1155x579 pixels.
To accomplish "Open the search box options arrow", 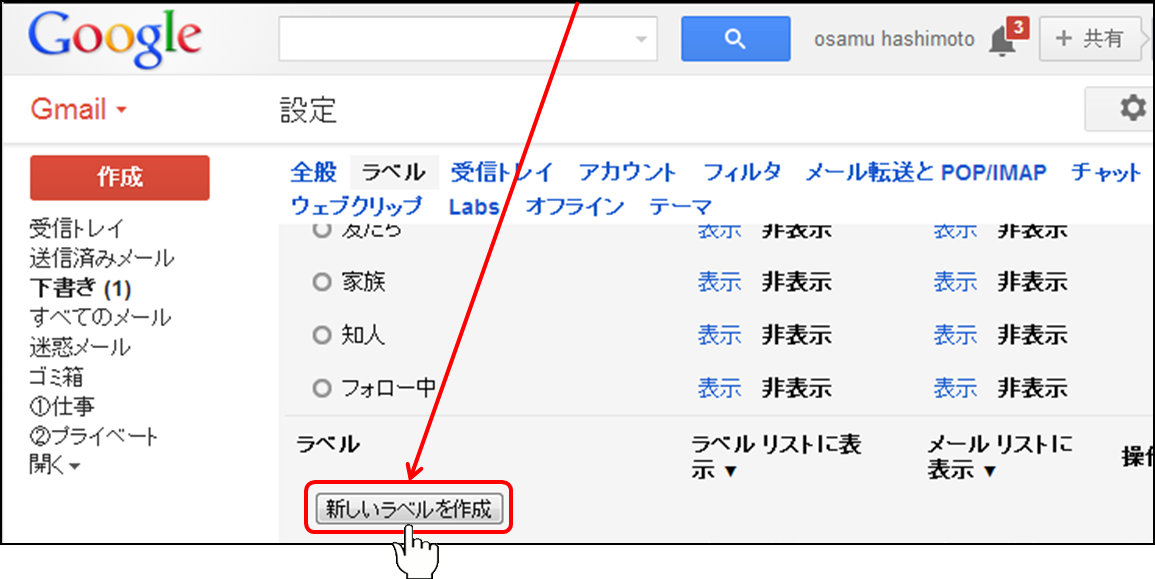I will coord(641,40).
